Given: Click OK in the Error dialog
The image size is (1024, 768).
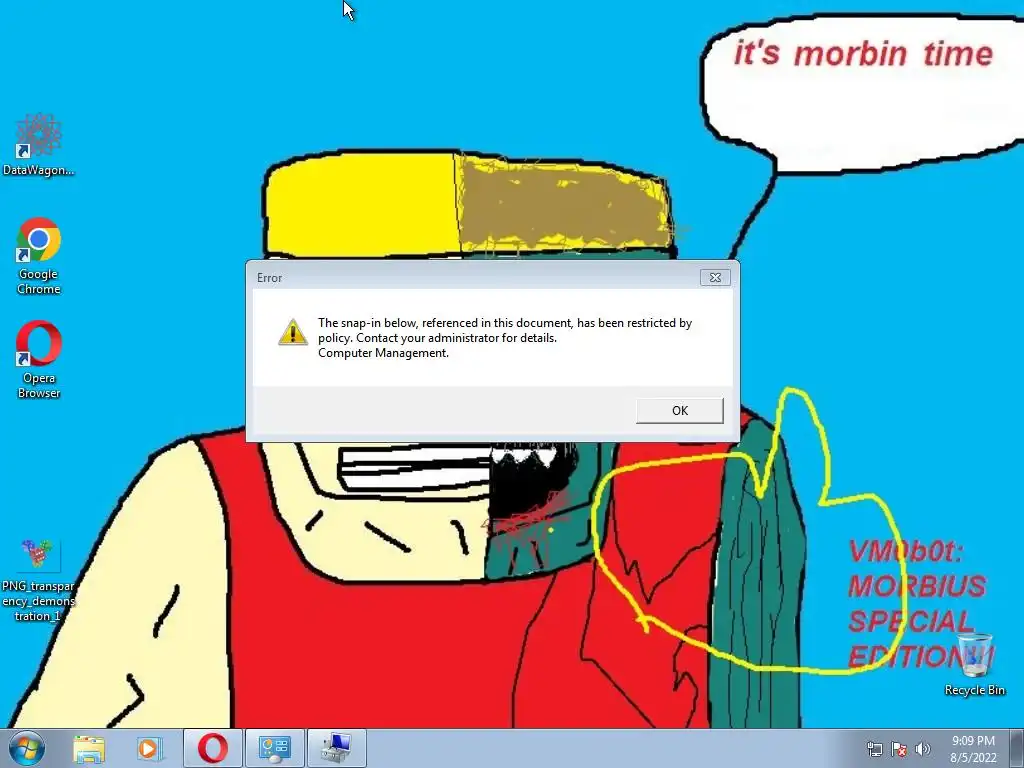Looking at the screenshot, I should pyautogui.click(x=680, y=411).
